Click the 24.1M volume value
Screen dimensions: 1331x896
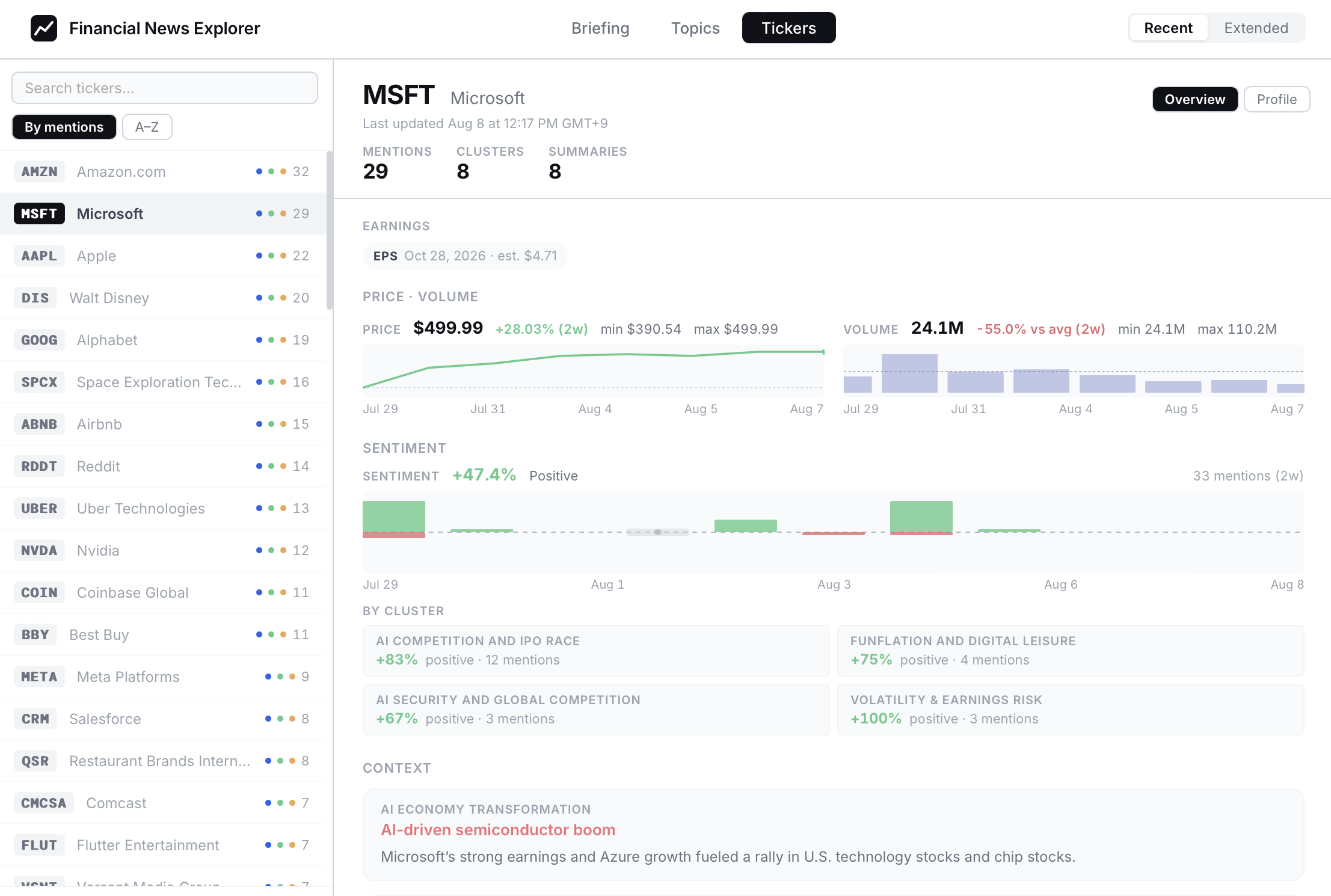(937, 328)
